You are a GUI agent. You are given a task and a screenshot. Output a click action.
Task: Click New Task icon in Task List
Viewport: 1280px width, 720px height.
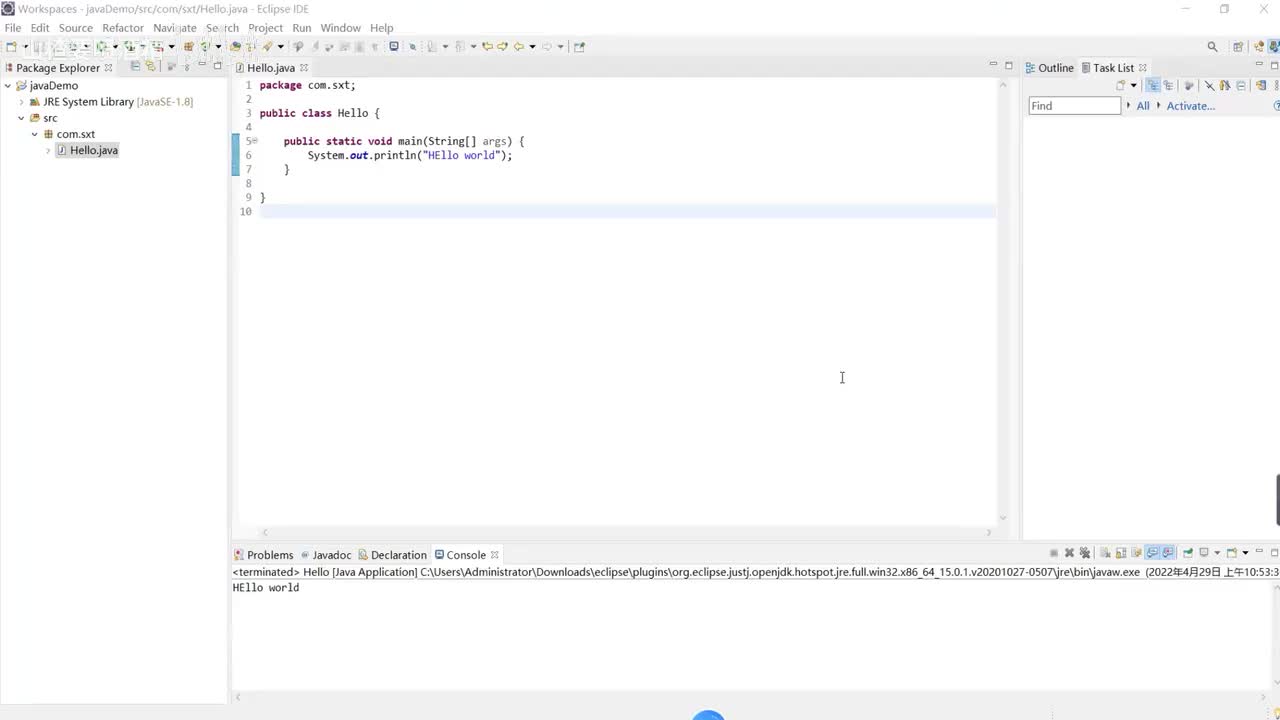pyautogui.click(x=1121, y=85)
